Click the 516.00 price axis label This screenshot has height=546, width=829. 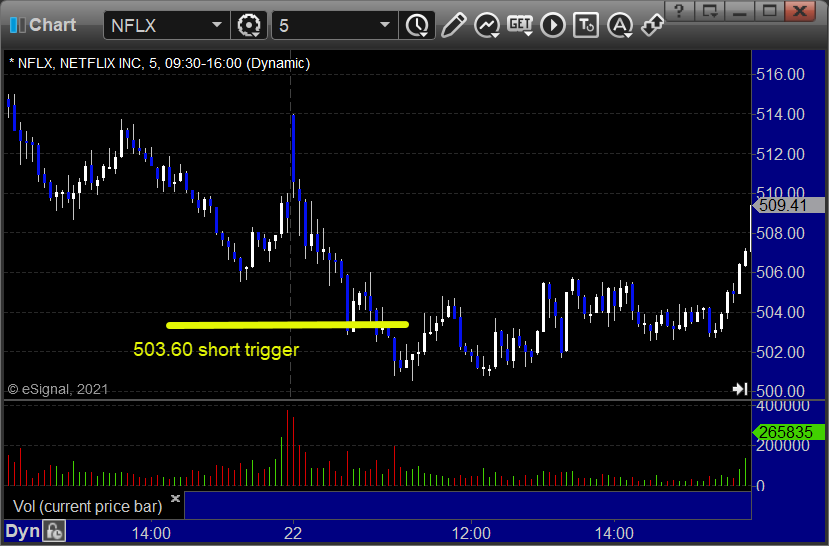(x=780, y=74)
